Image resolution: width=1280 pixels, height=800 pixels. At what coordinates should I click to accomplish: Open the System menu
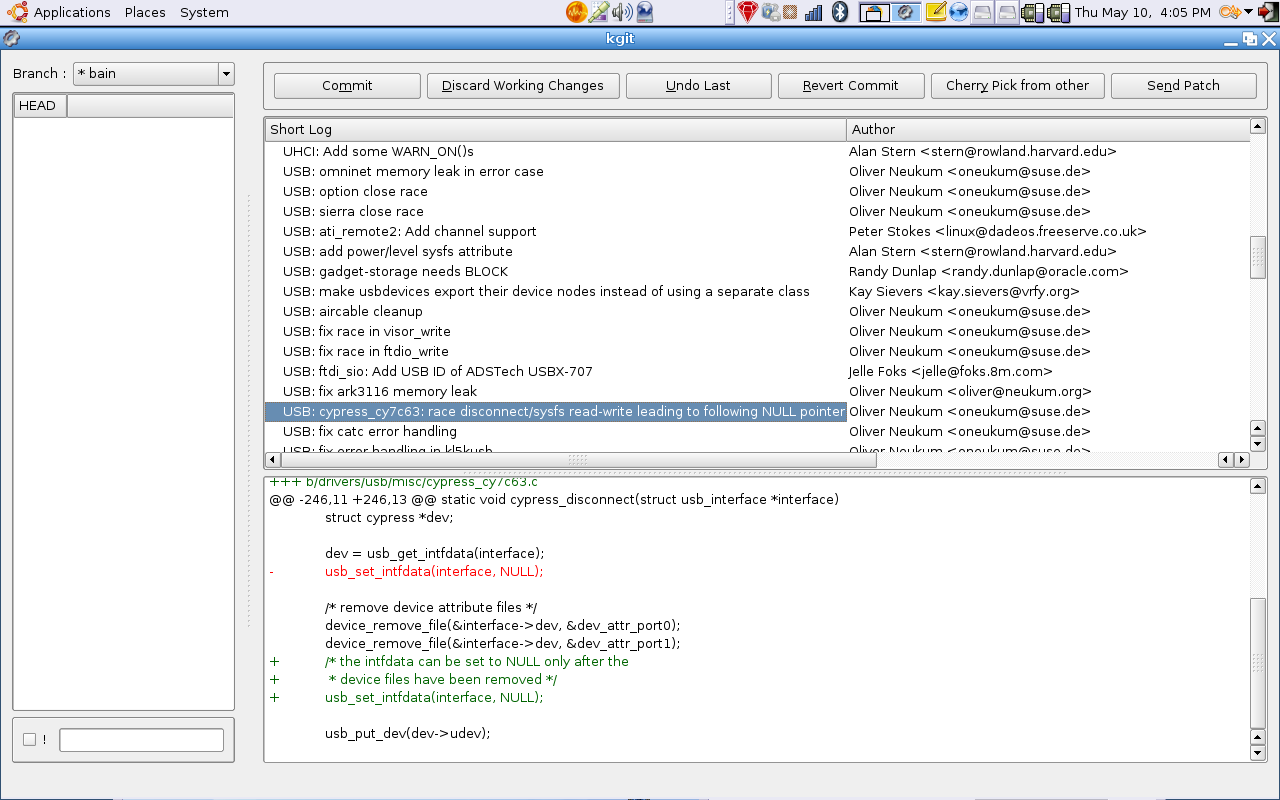click(204, 12)
